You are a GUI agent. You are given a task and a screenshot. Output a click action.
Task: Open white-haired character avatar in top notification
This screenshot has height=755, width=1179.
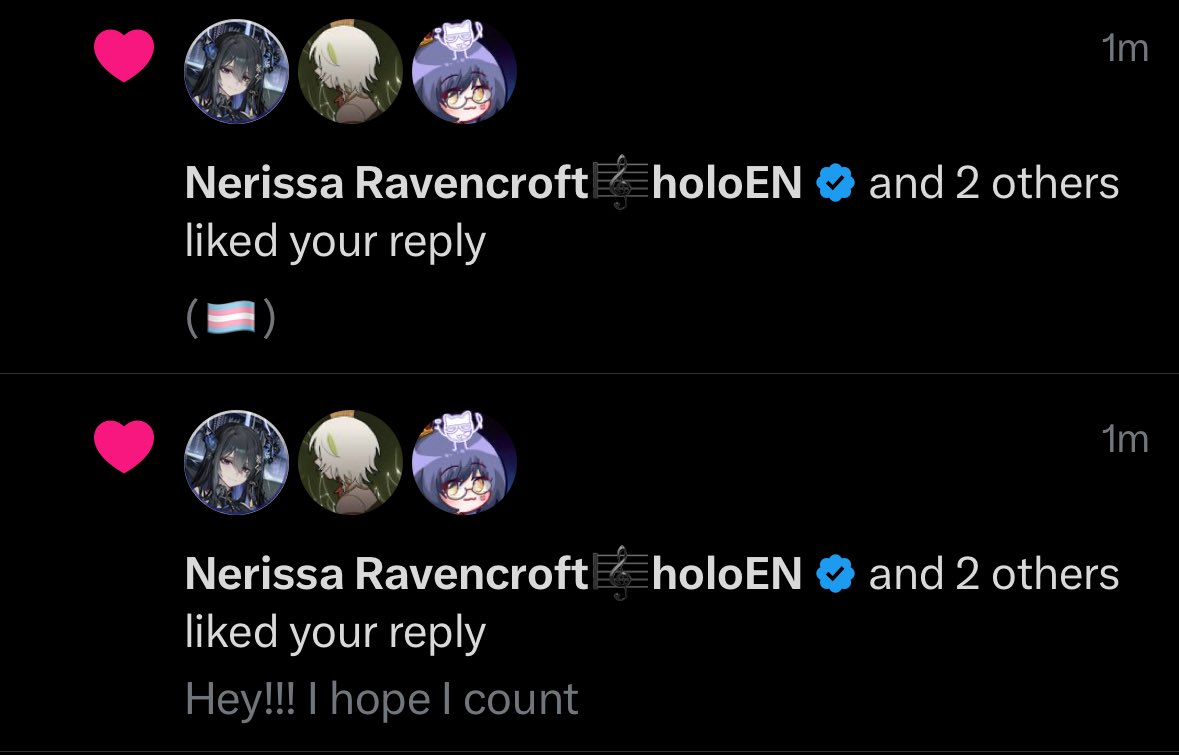pos(350,71)
